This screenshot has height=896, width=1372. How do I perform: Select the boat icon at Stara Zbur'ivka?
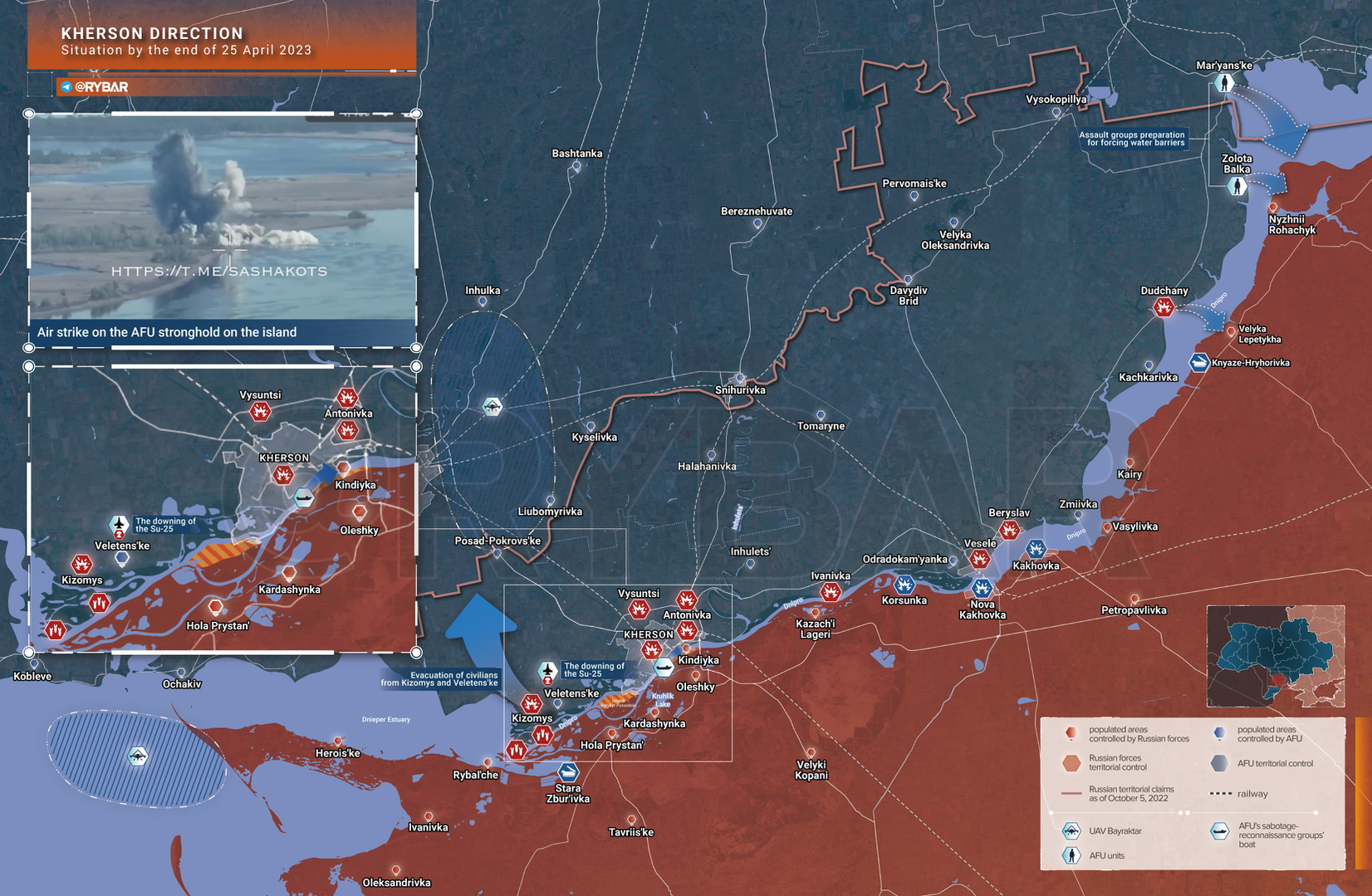point(567,772)
